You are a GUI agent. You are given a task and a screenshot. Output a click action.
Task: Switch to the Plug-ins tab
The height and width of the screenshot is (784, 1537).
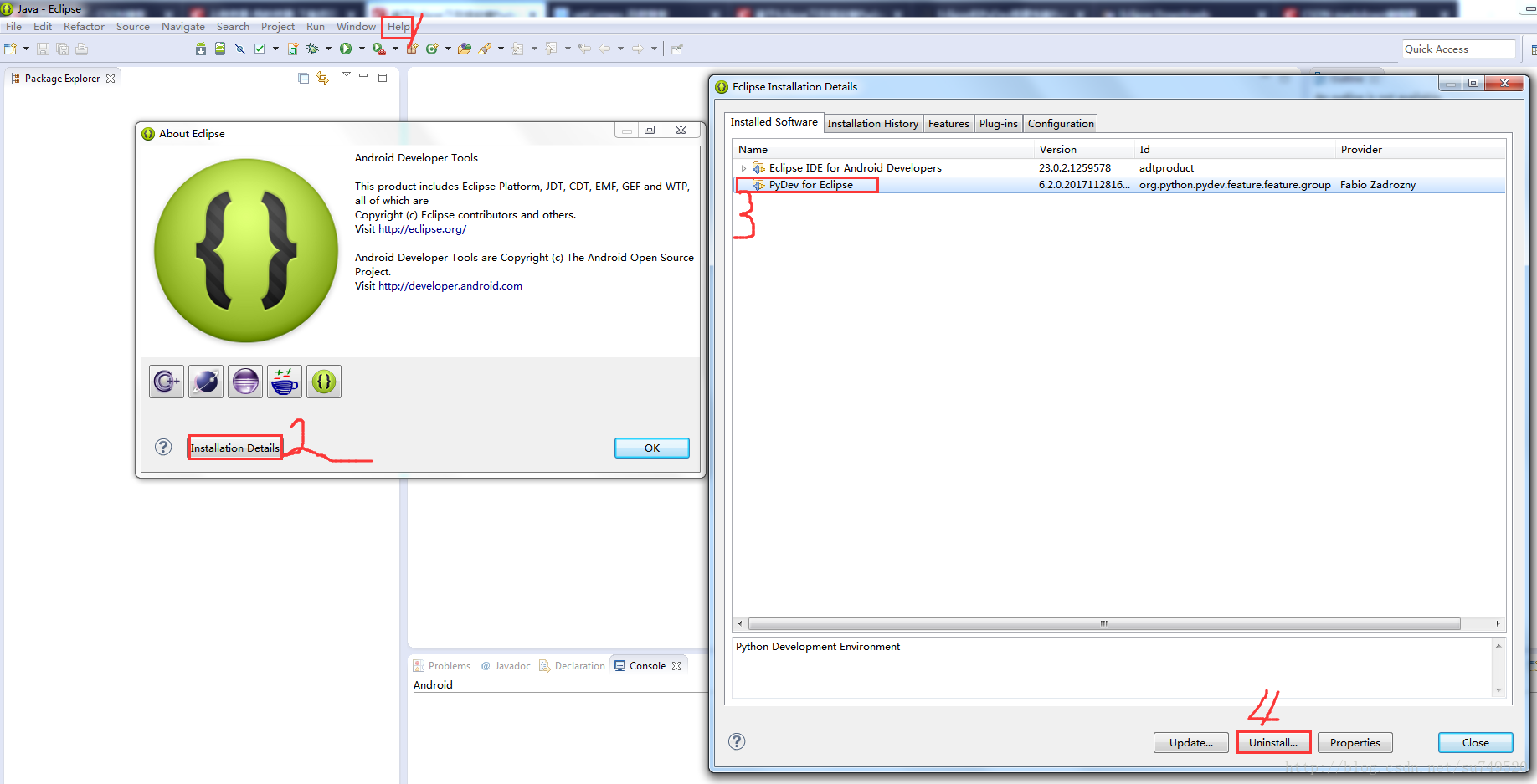pos(999,124)
